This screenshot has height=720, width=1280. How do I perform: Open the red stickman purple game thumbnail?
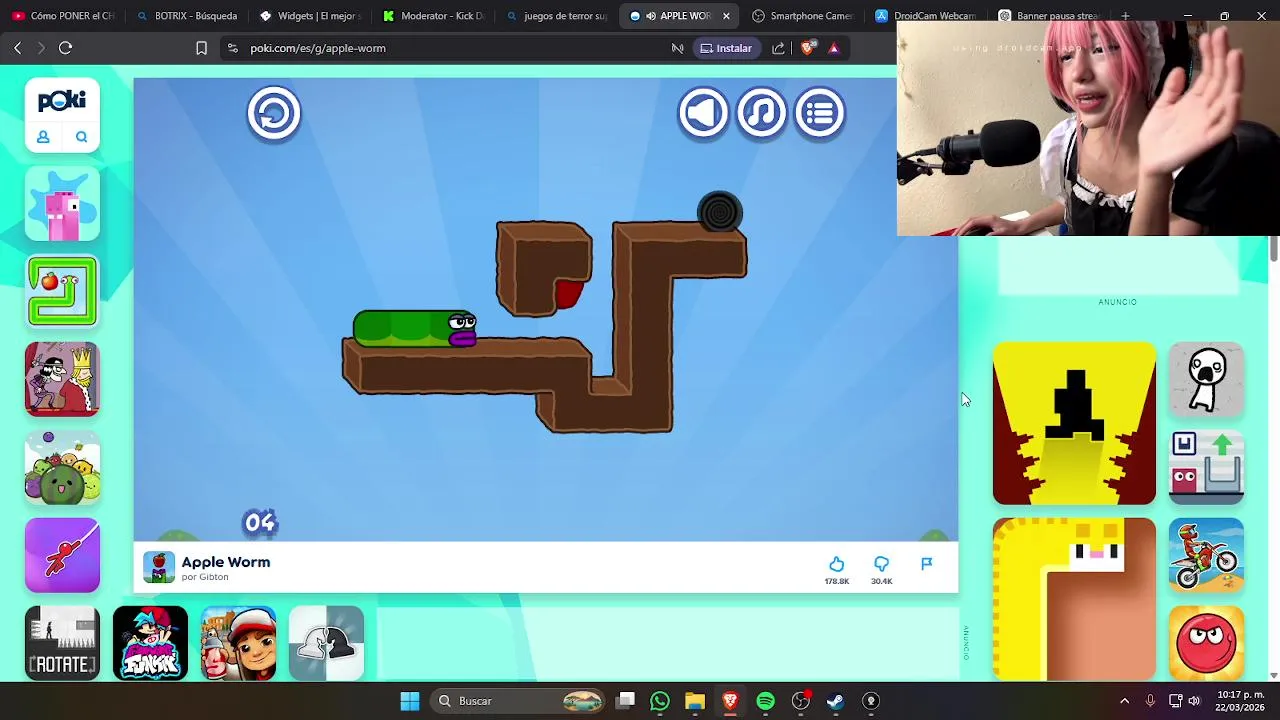click(x=62, y=556)
